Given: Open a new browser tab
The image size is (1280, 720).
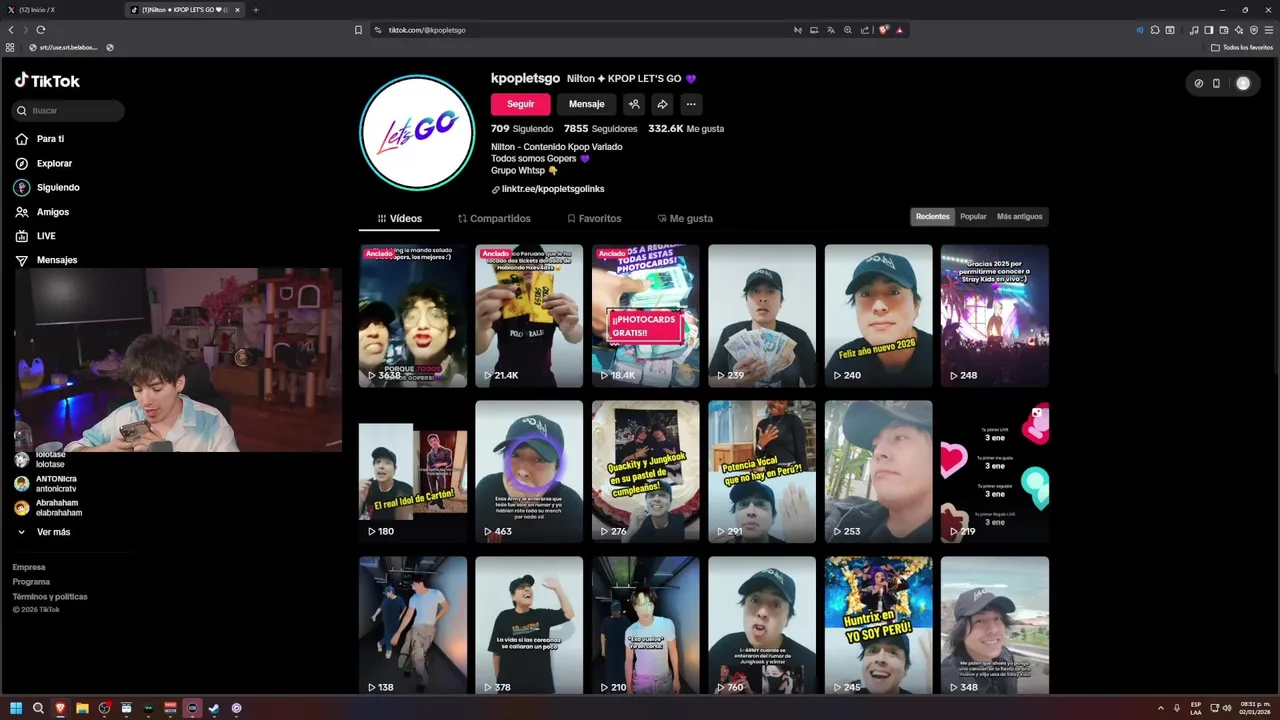Looking at the screenshot, I should point(256,10).
